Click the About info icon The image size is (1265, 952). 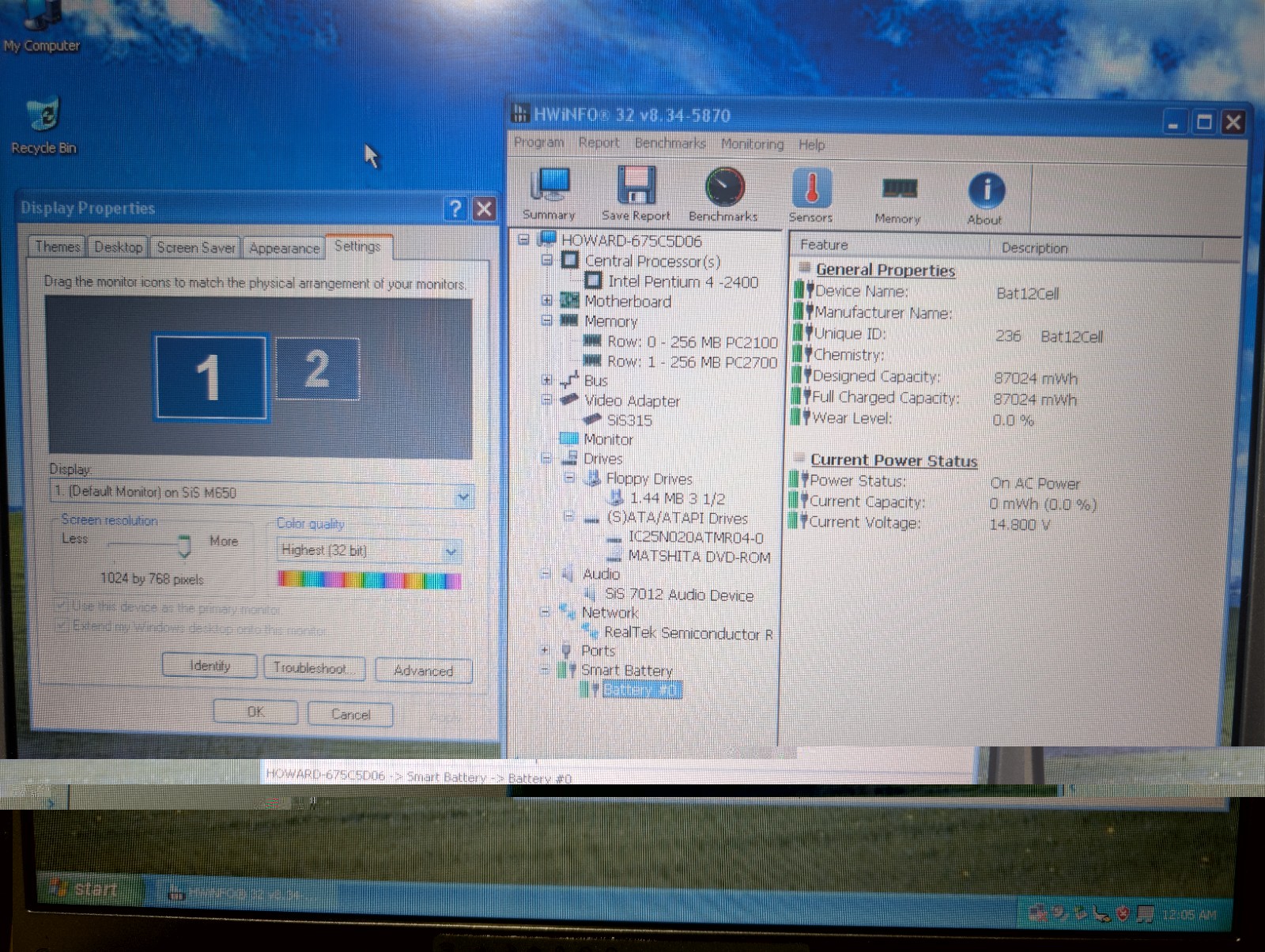(x=985, y=198)
